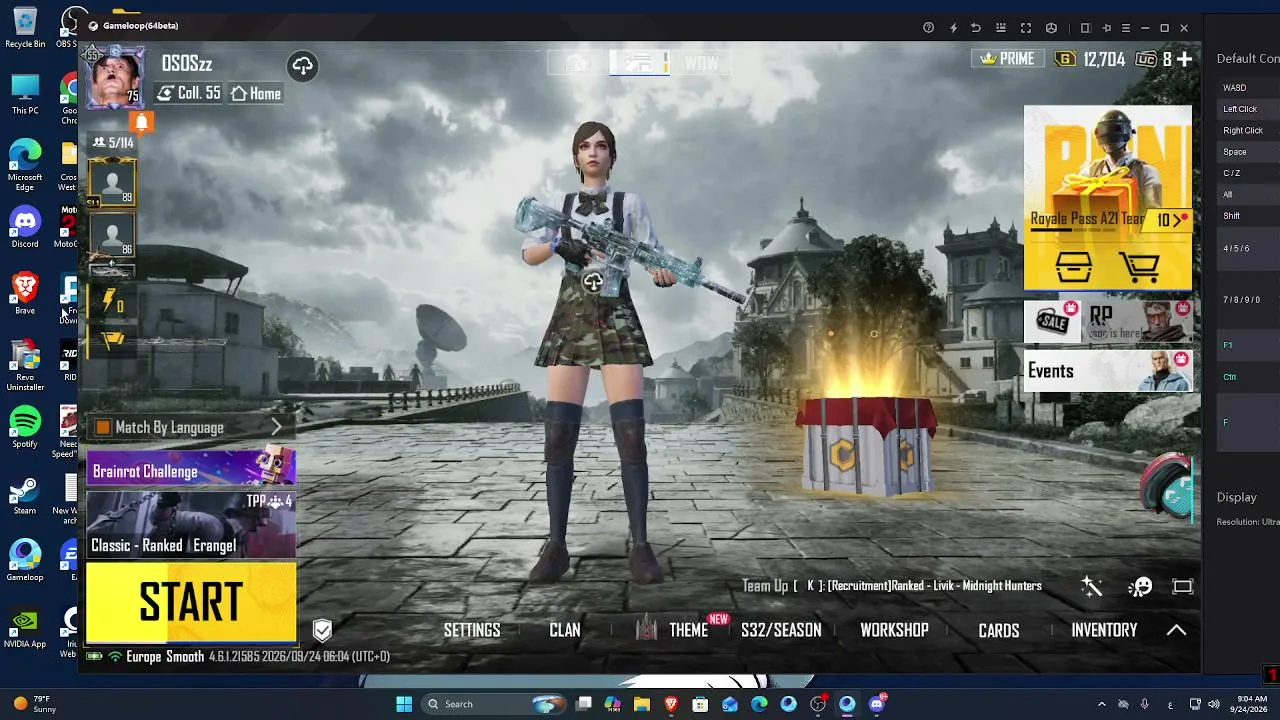
Task: Click the lightning energy icon
Action: coord(111,300)
